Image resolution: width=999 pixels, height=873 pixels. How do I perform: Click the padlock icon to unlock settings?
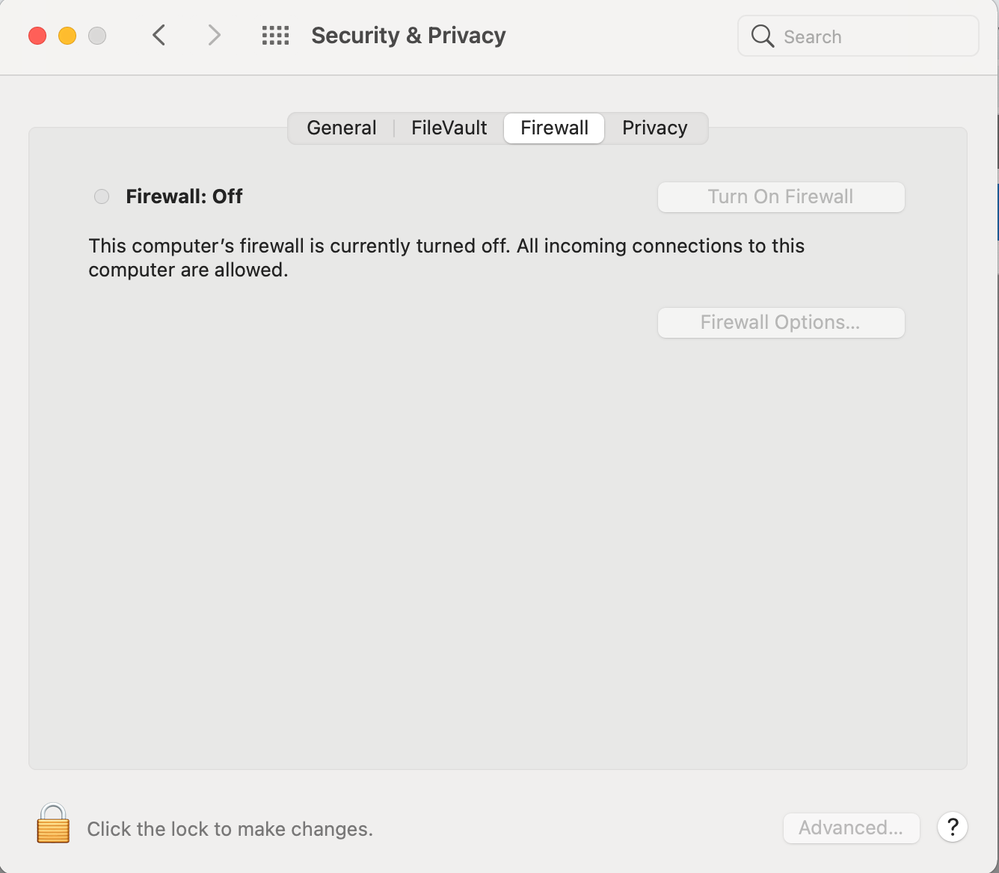point(53,824)
